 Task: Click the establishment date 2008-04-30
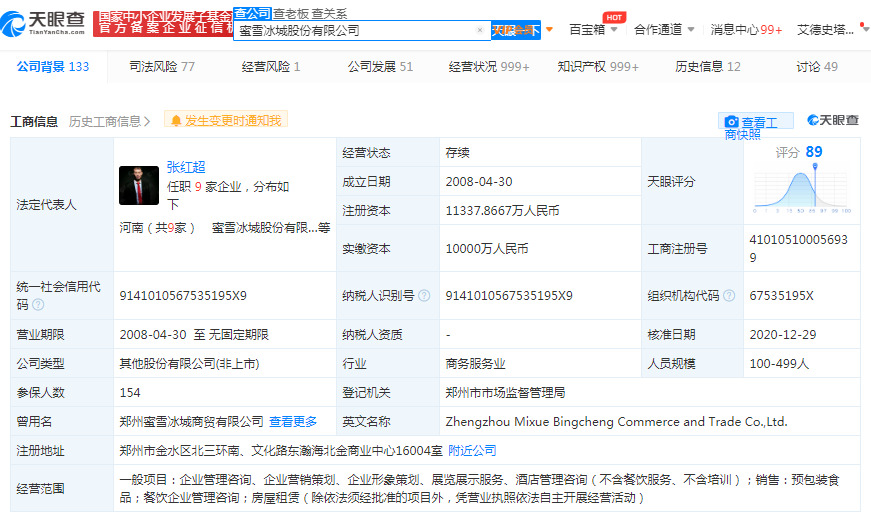point(479,182)
